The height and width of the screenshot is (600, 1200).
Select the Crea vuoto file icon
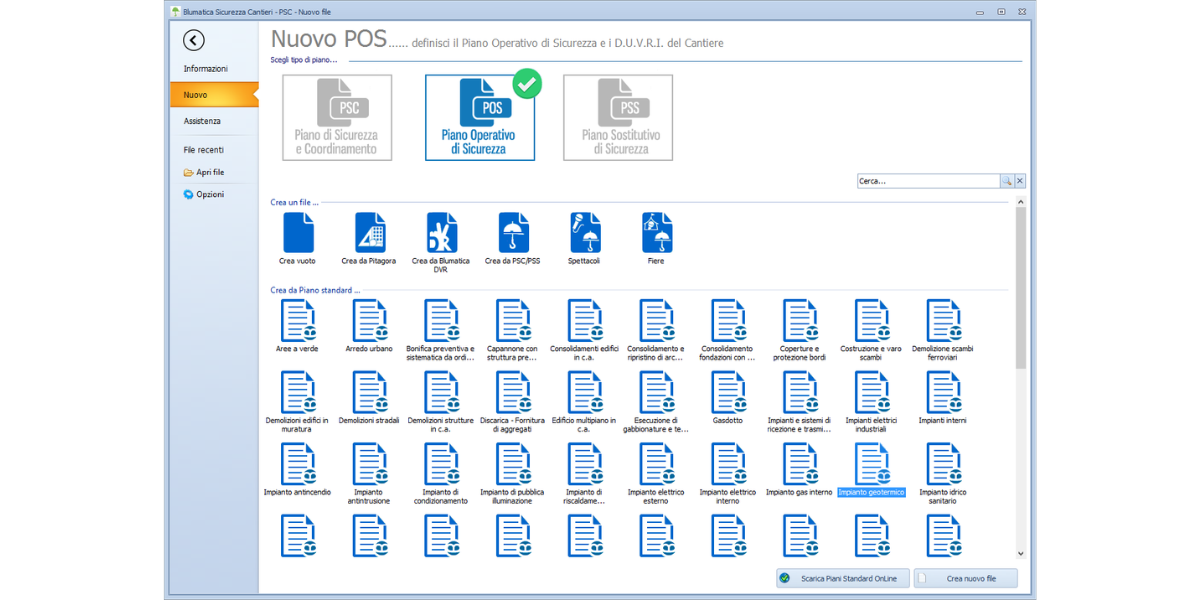(x=298, y=233)
